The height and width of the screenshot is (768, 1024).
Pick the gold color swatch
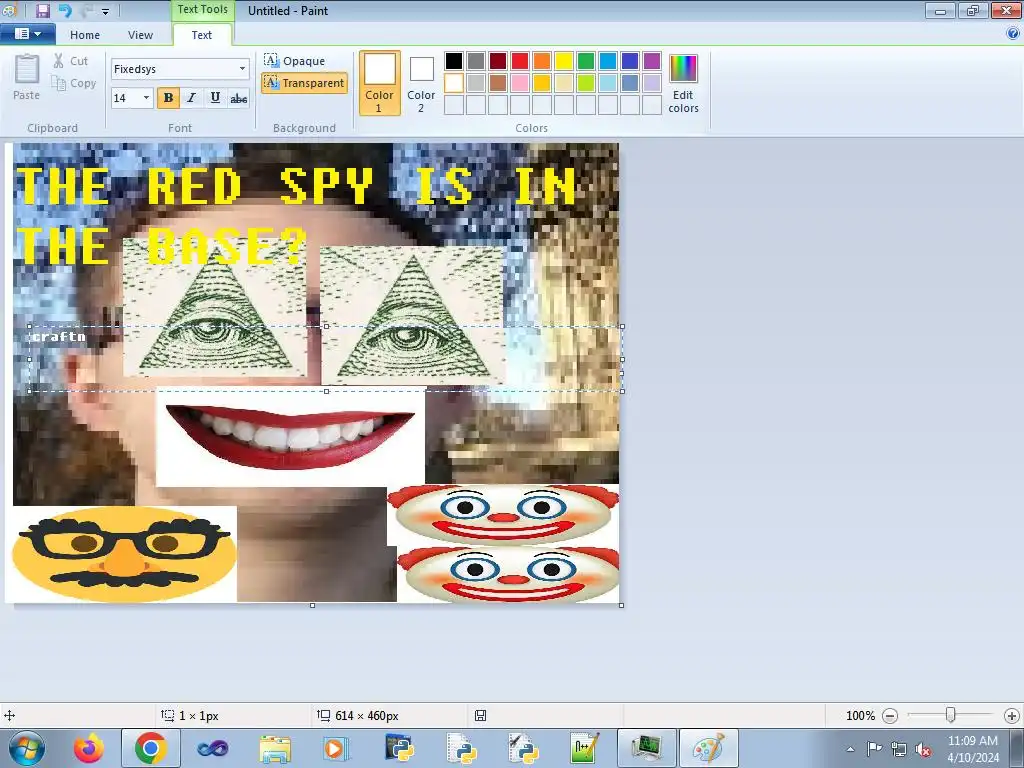tap(541, 83)
